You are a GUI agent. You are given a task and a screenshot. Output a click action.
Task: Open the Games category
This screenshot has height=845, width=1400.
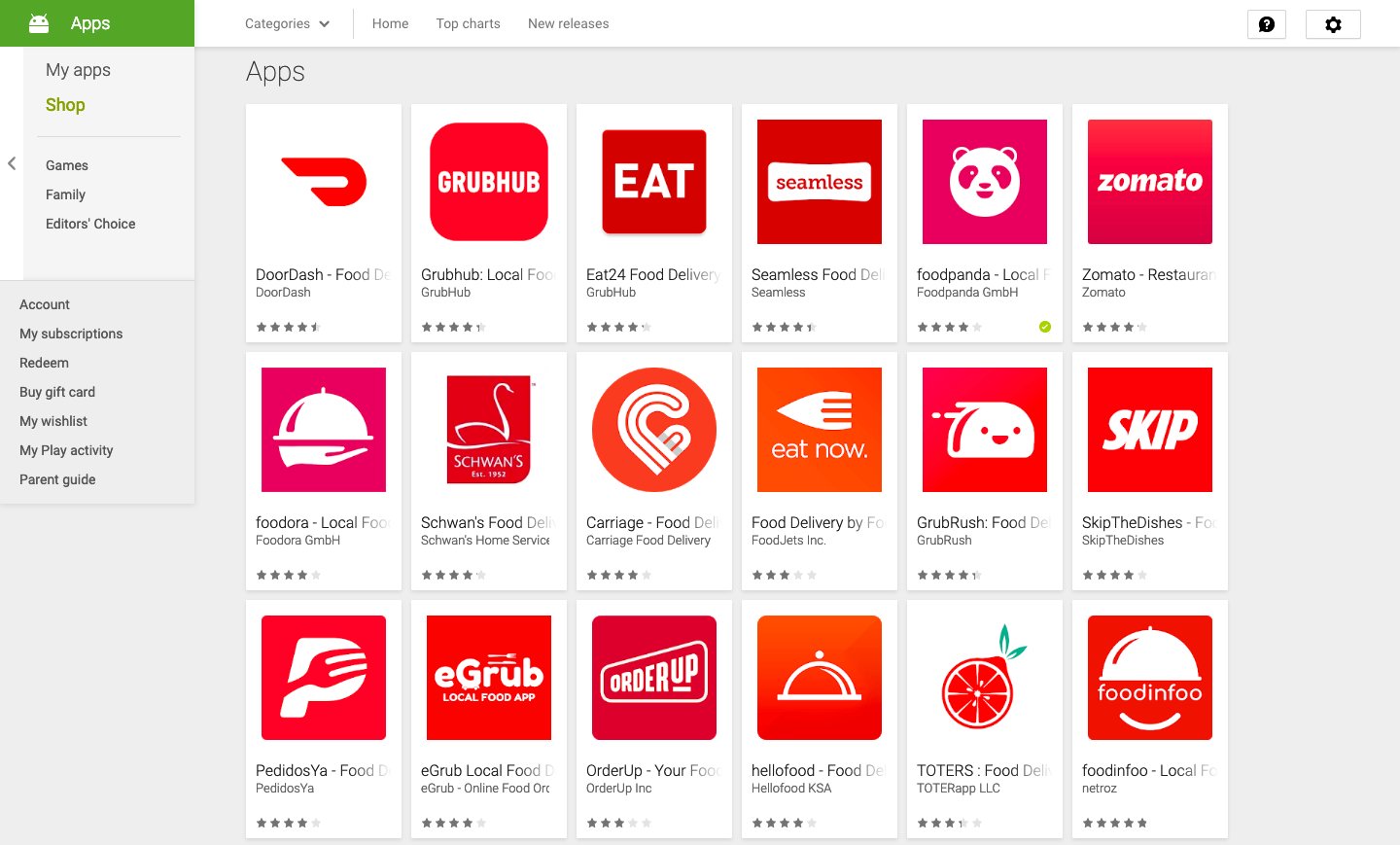67,165
